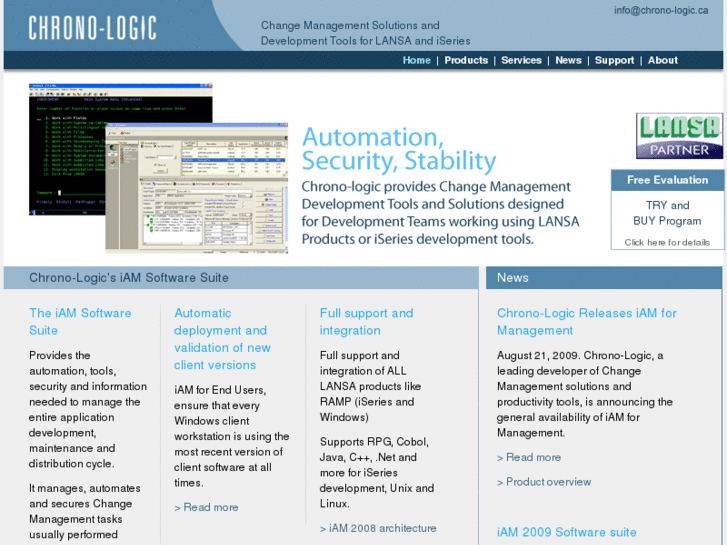
Task: Click the LANSA Partner badge
Action: pos(679,136)
